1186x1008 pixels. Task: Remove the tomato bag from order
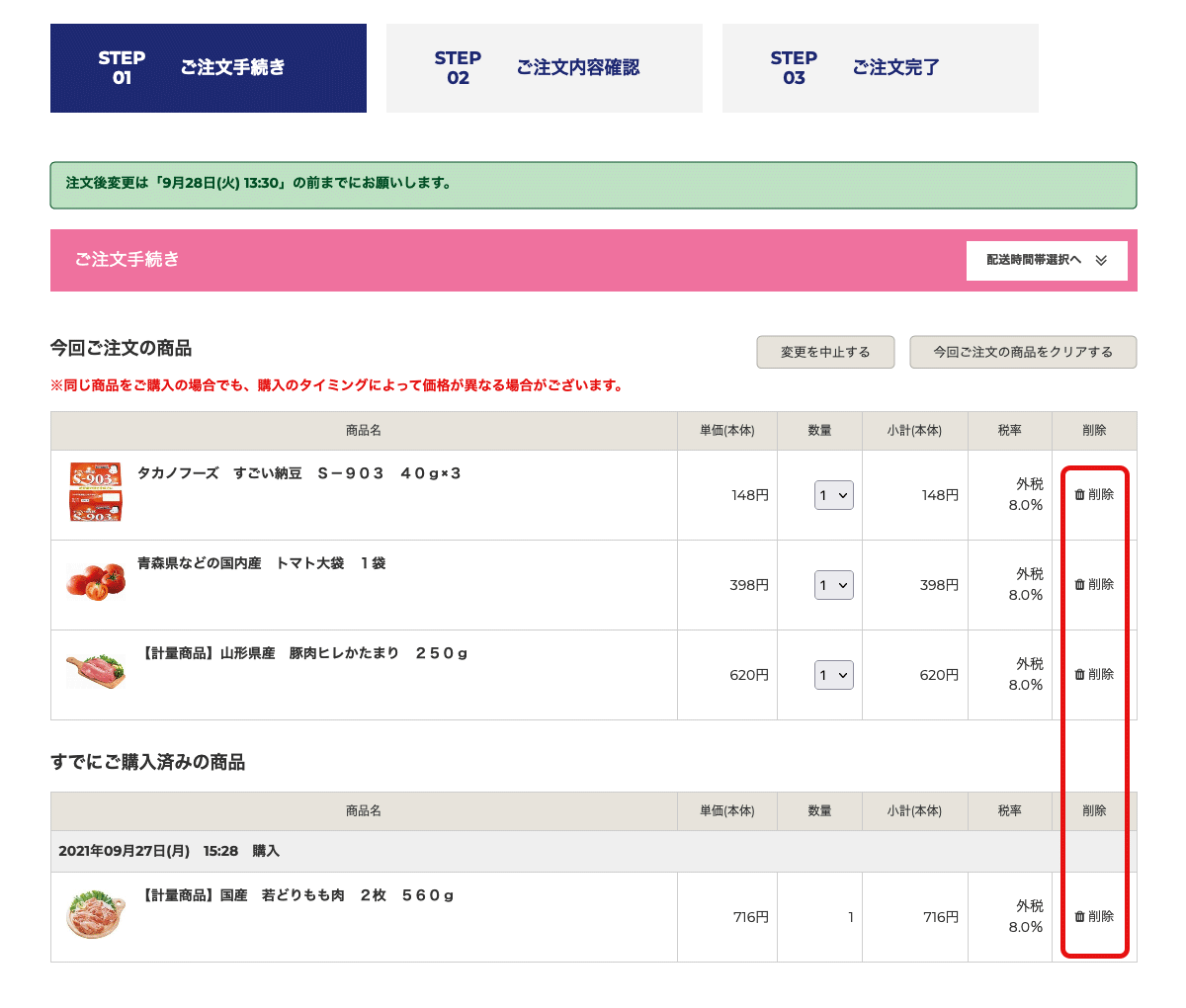pos(1094,585)
